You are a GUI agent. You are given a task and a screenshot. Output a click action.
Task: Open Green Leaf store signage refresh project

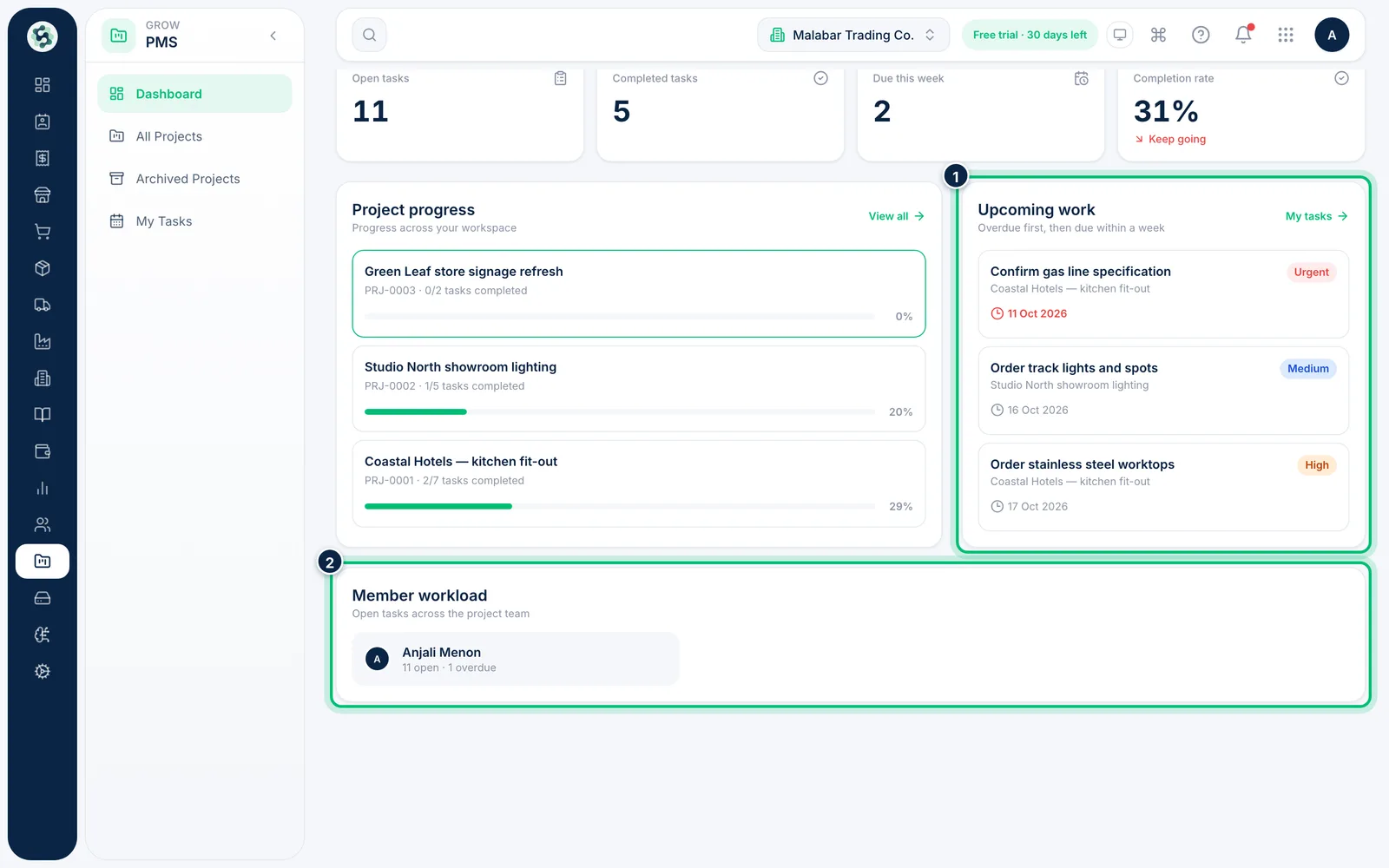tap(639, 293)
